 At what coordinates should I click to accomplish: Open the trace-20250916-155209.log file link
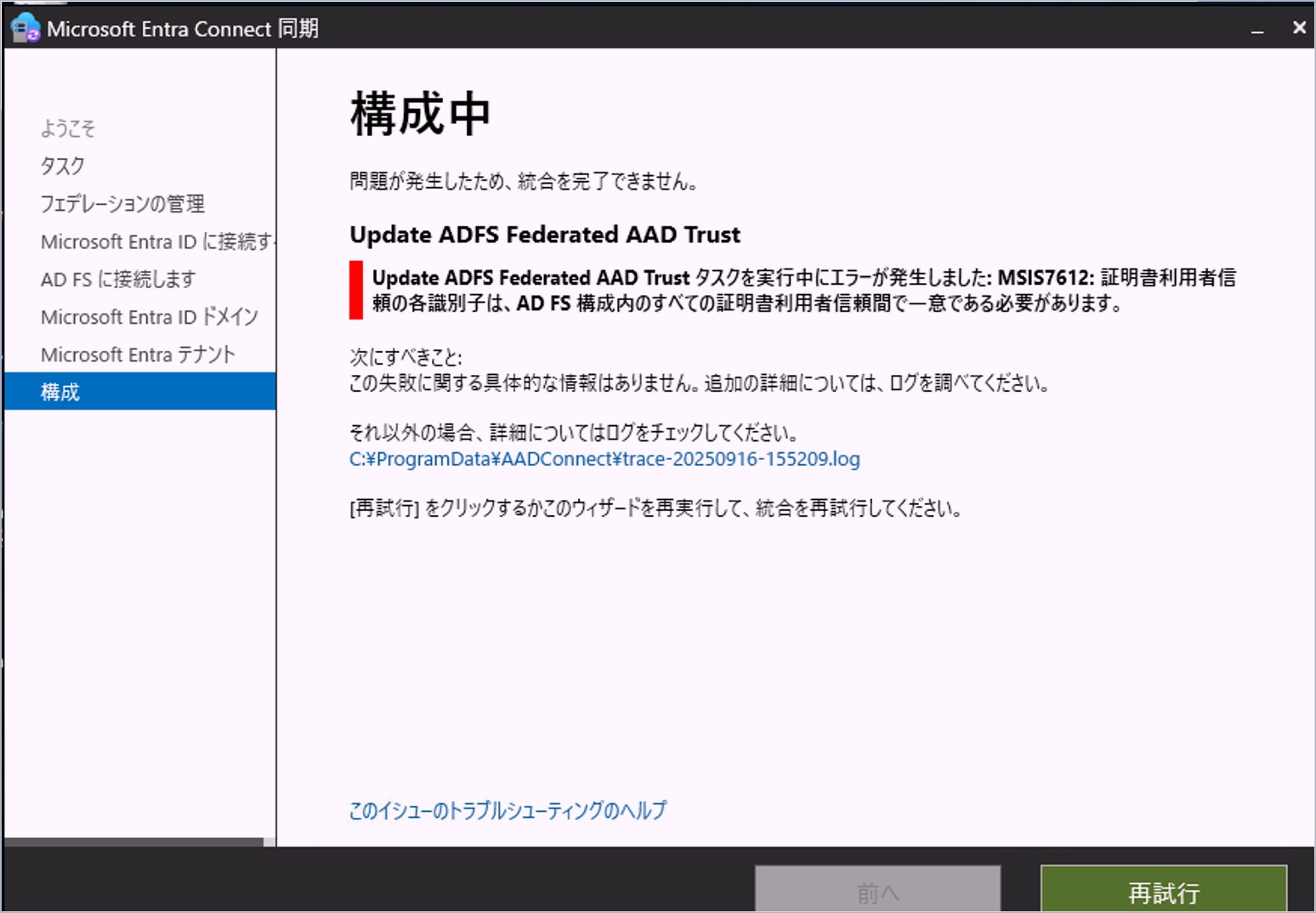tap(604, 459)
